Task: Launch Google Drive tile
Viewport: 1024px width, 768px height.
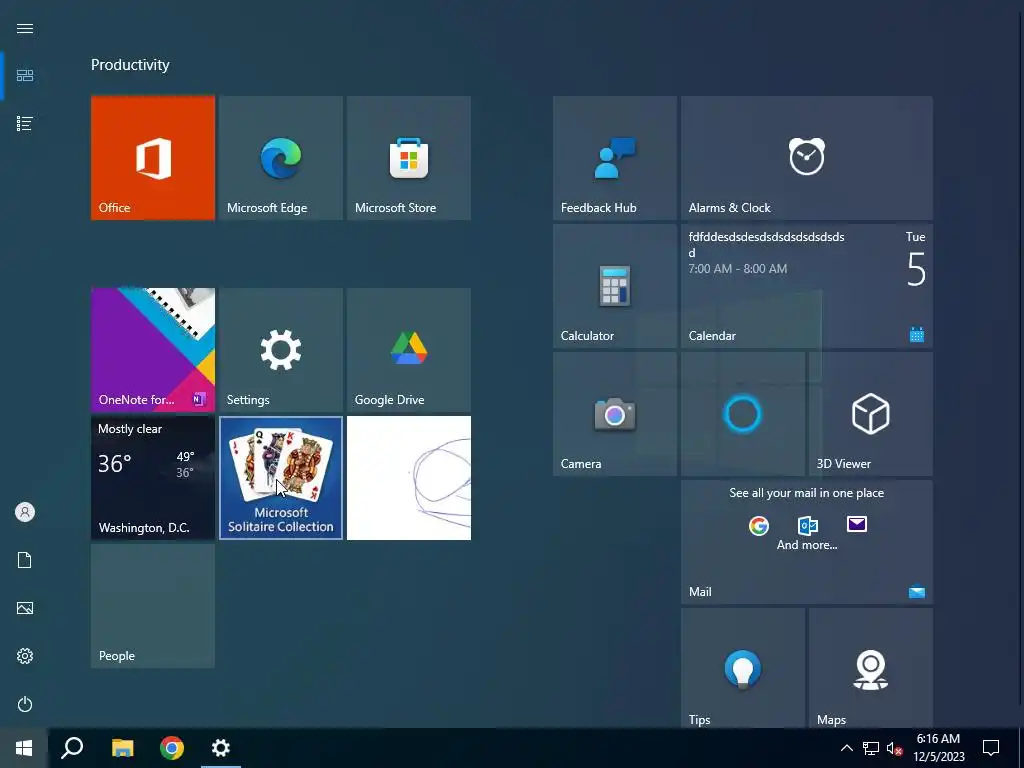Action: 409,350
